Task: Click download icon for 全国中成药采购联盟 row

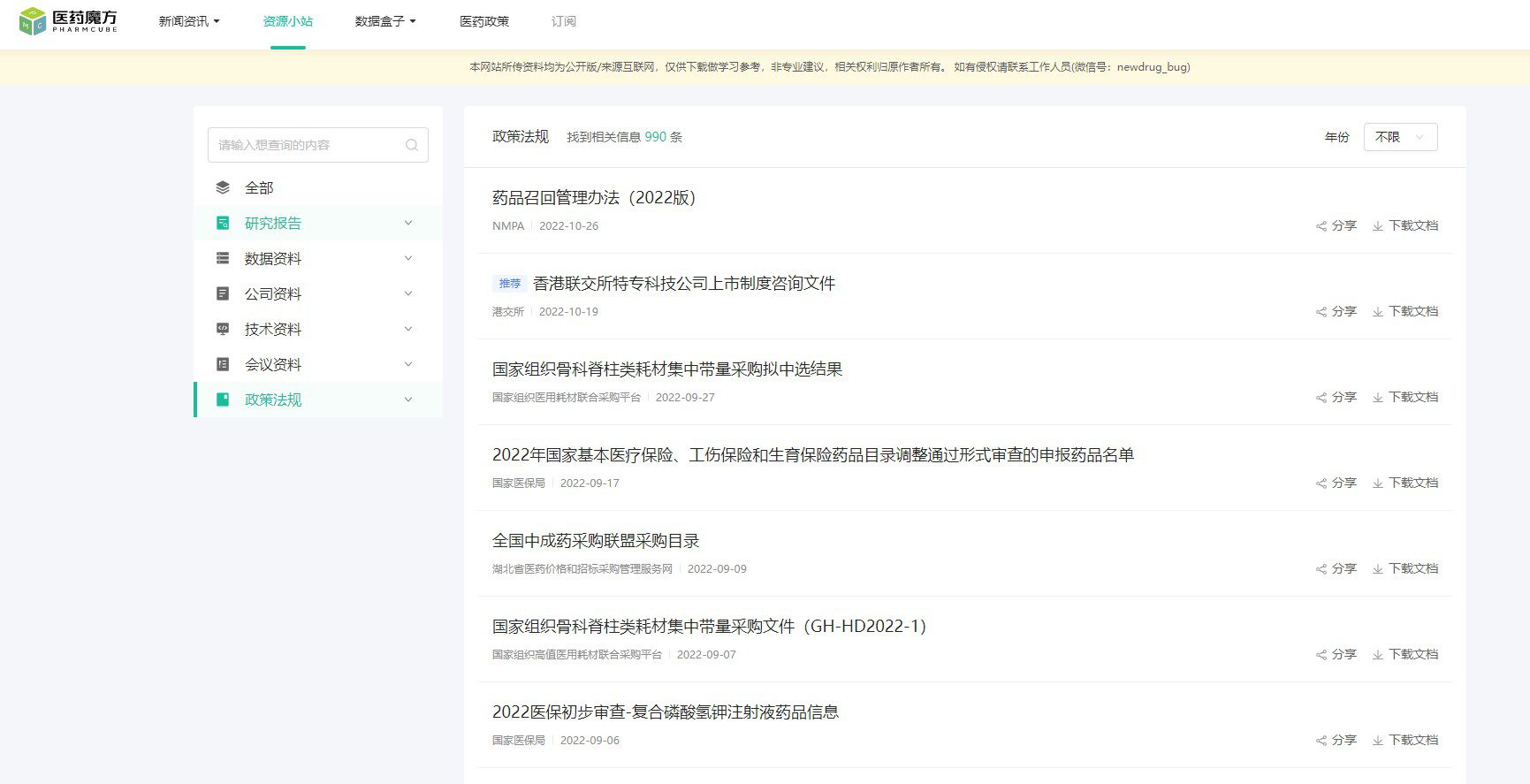Action: 1378,569
